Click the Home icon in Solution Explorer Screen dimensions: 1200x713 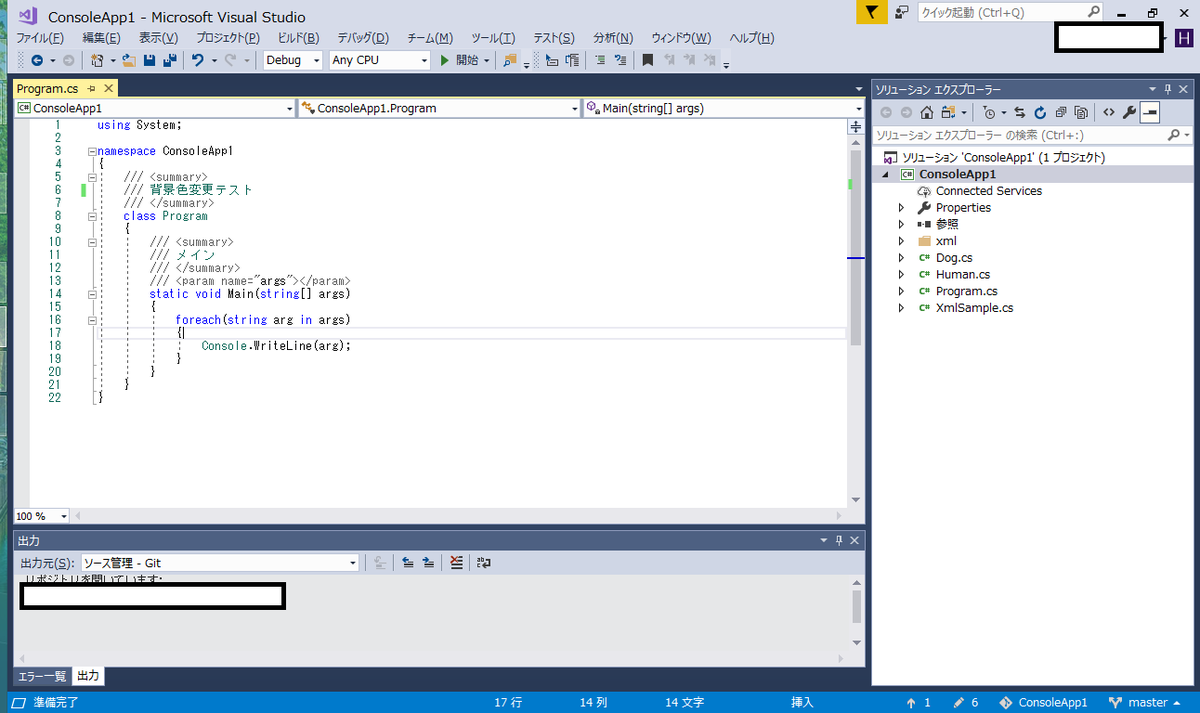point(927,112)
